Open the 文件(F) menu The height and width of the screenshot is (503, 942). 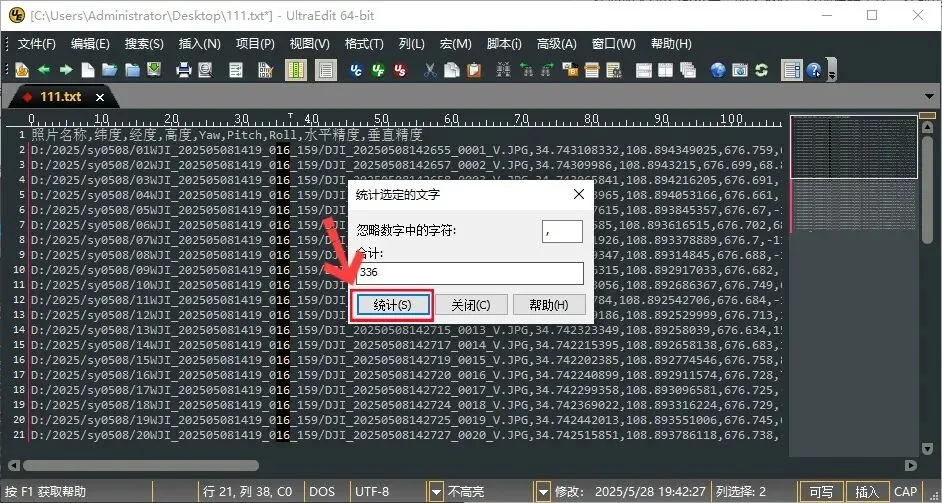(37, 44)
